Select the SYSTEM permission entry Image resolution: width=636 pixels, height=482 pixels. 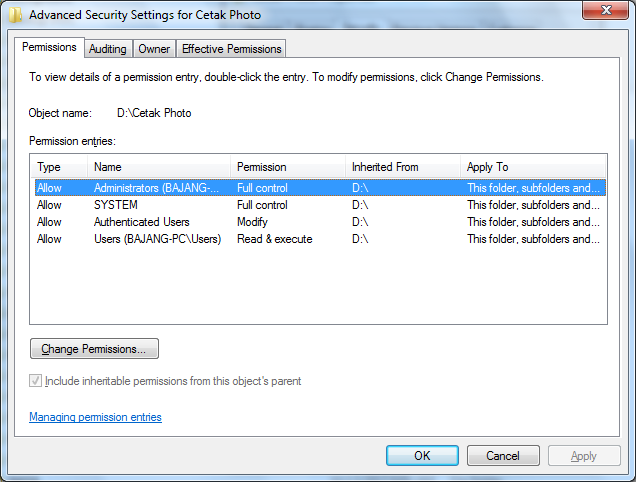point(116,205)
